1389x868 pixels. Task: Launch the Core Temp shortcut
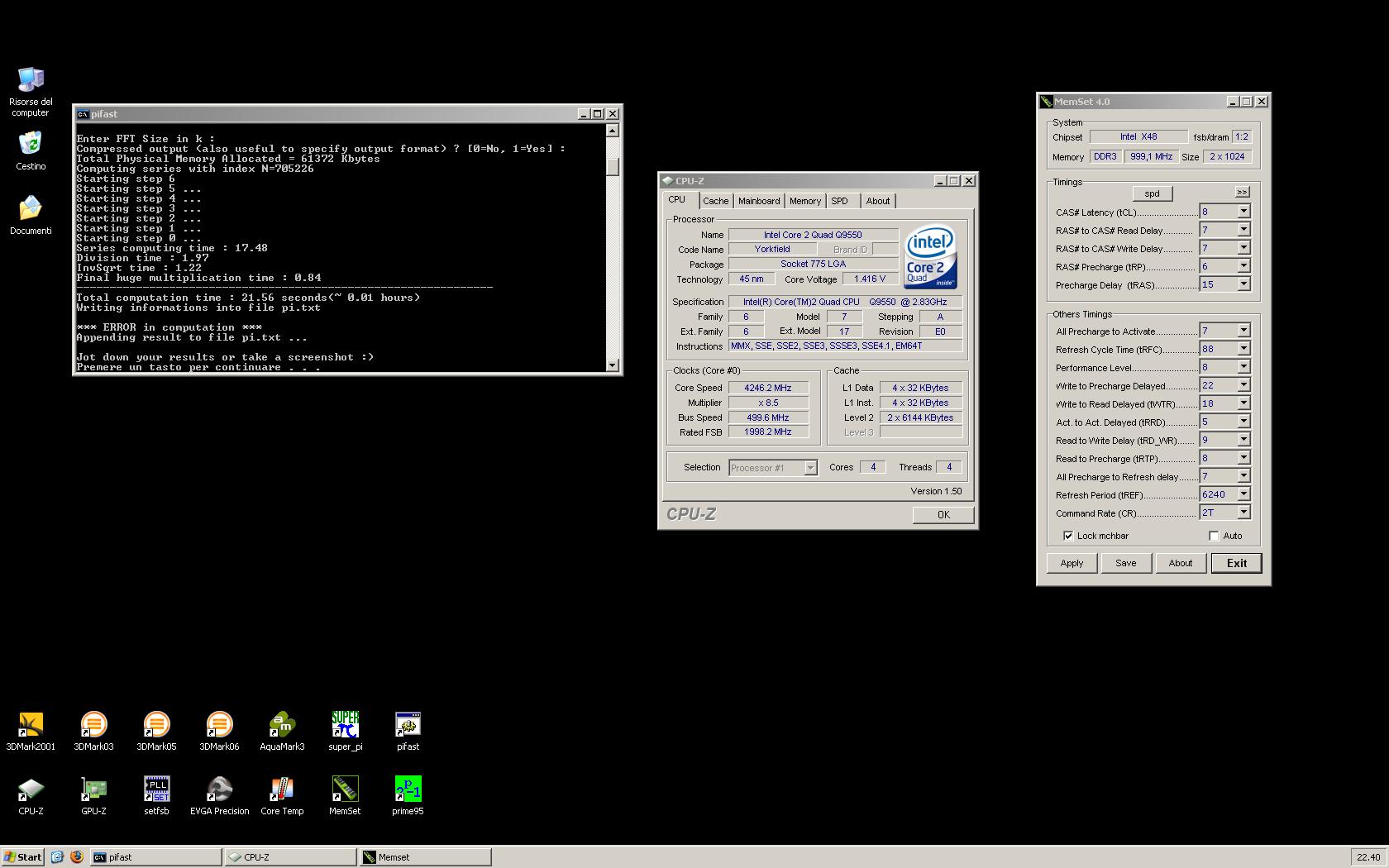click(x=282, y=796)
